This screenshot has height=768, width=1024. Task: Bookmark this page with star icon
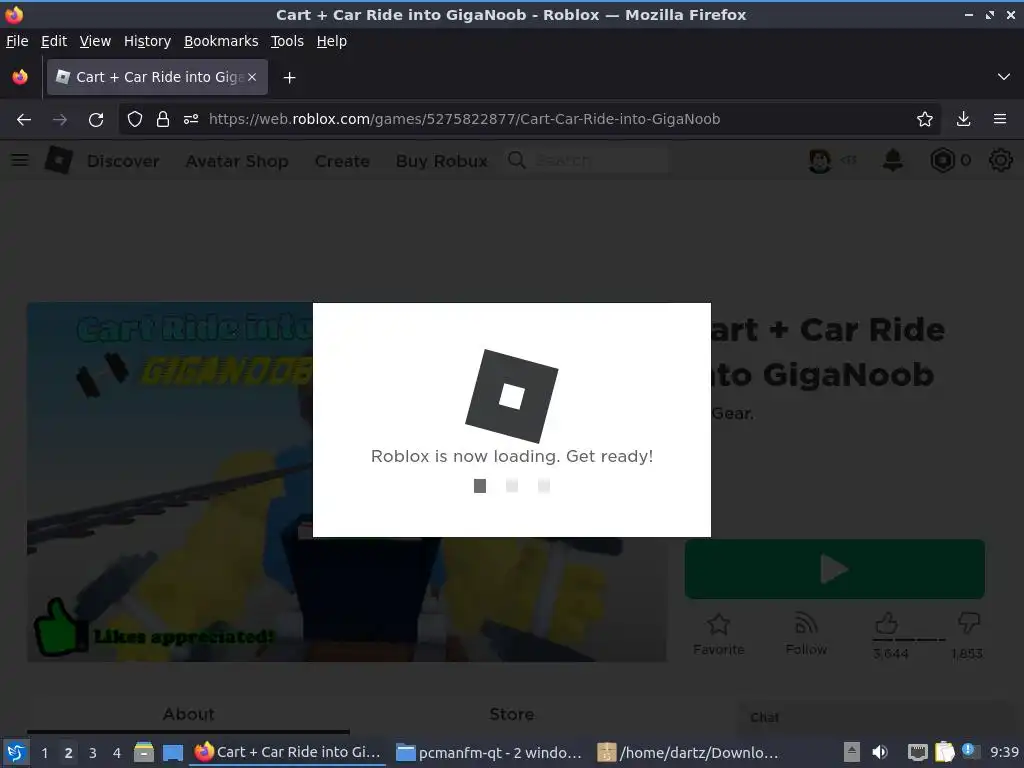(925, 119)
